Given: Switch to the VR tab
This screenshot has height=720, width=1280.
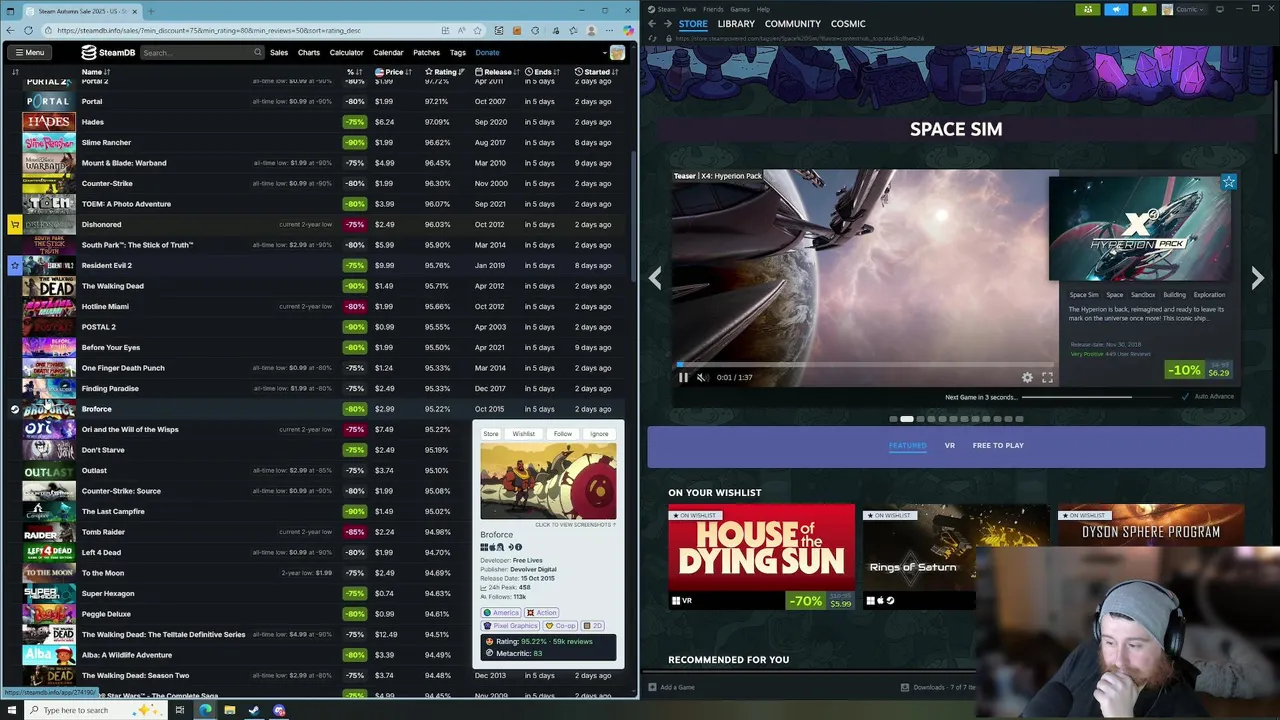Looking at the screenshot, I should point(950,446).
